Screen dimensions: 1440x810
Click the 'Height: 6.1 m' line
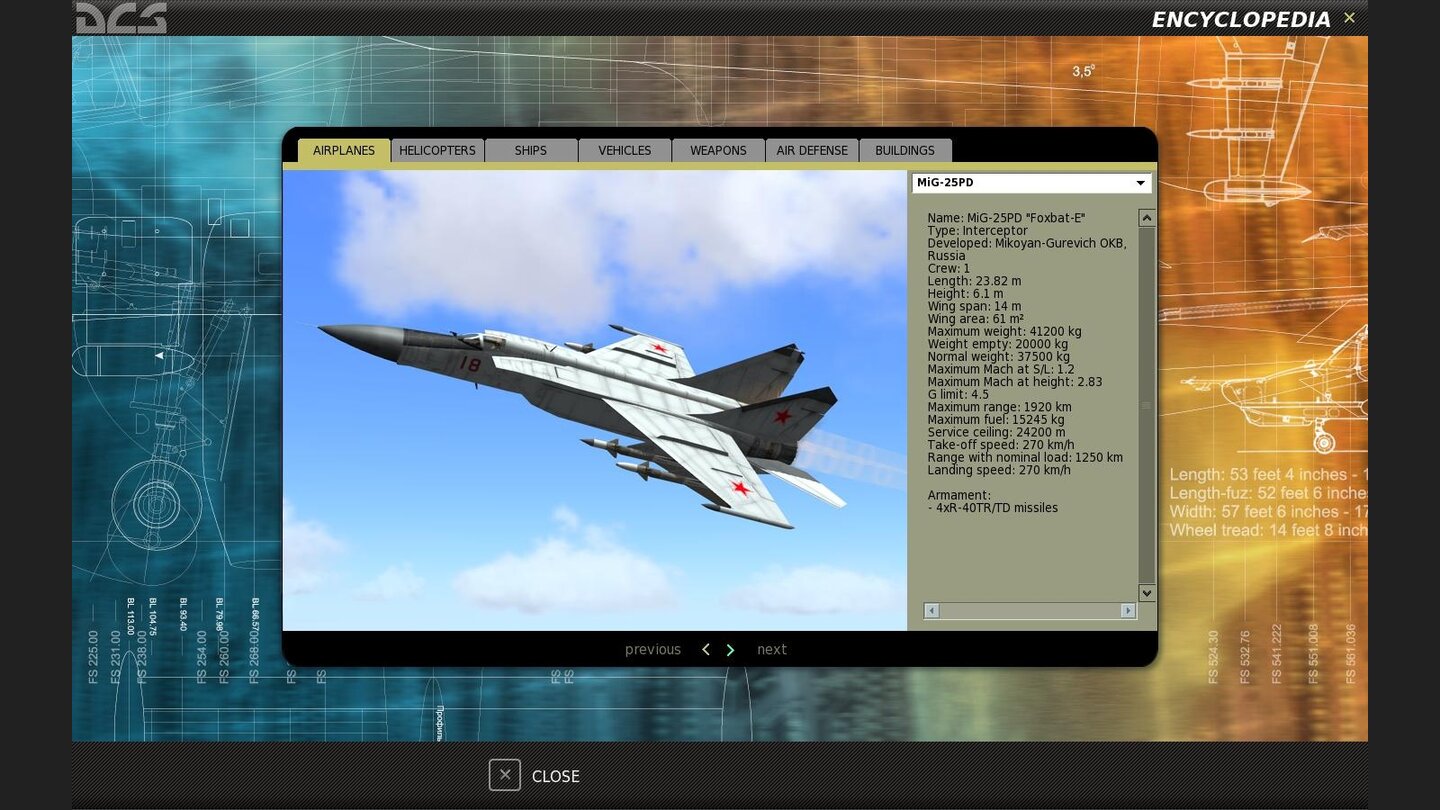(965, 294)
